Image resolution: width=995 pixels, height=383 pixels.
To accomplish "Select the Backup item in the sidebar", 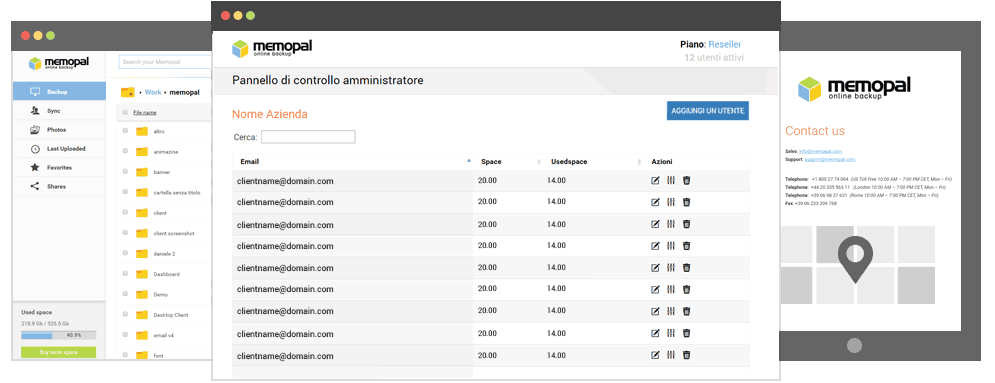I will (59, 92).
